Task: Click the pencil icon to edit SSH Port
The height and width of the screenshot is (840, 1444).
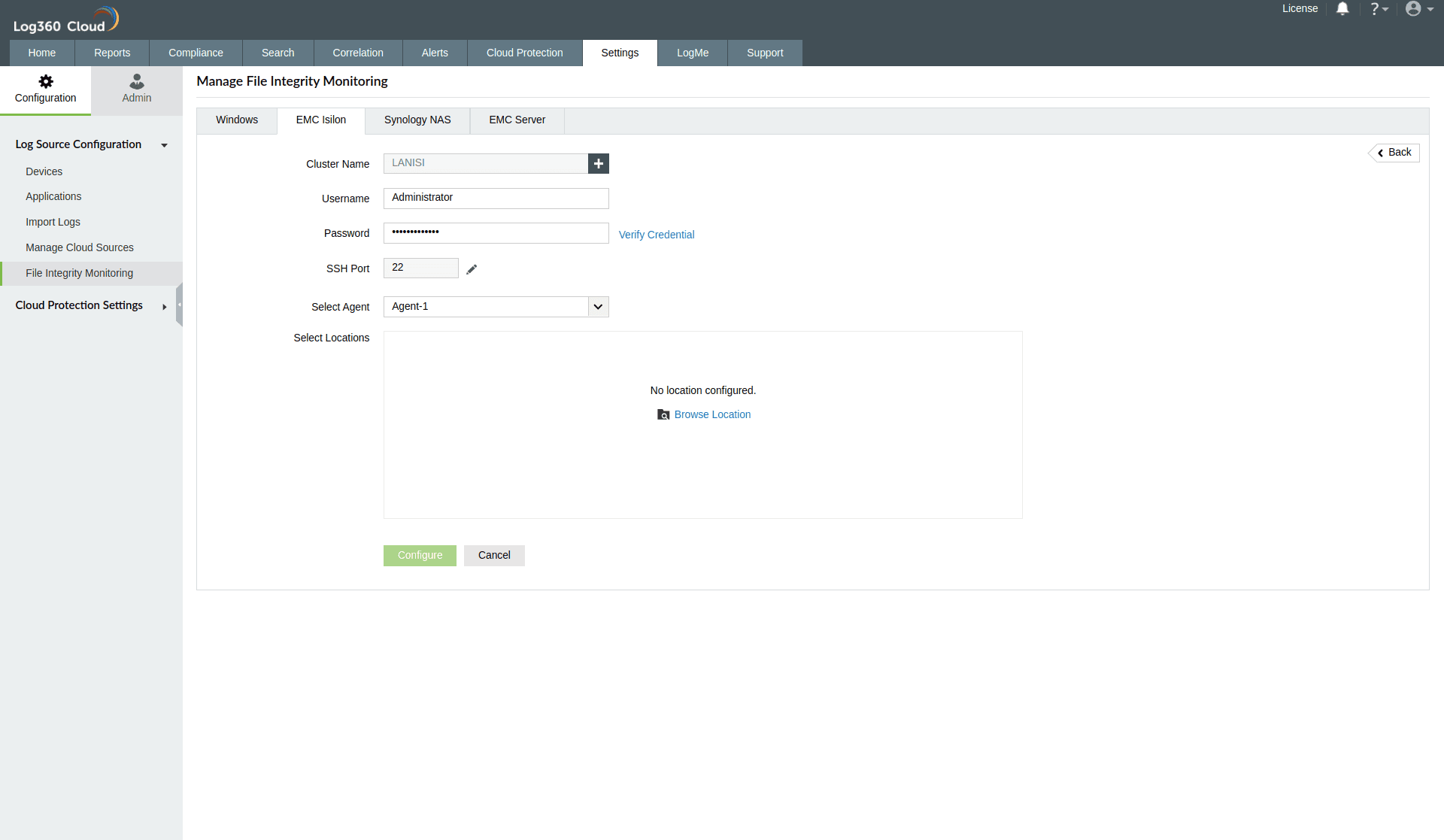Action: click(472, 269)
